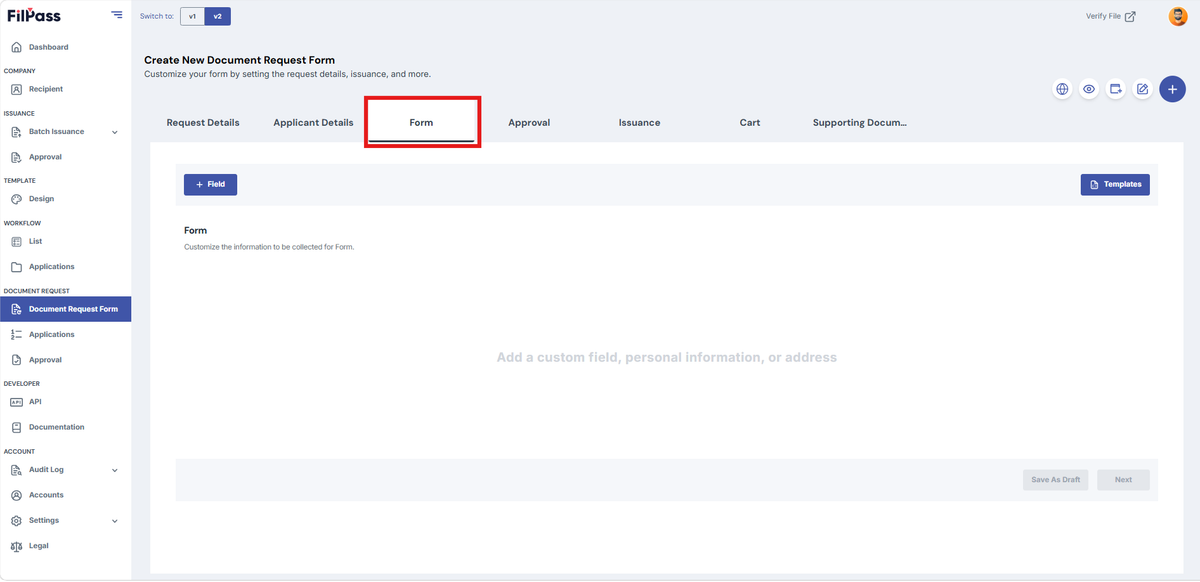Open the Request Details tab
Screen dimensions: 1200x582
[x=203, y=123]
